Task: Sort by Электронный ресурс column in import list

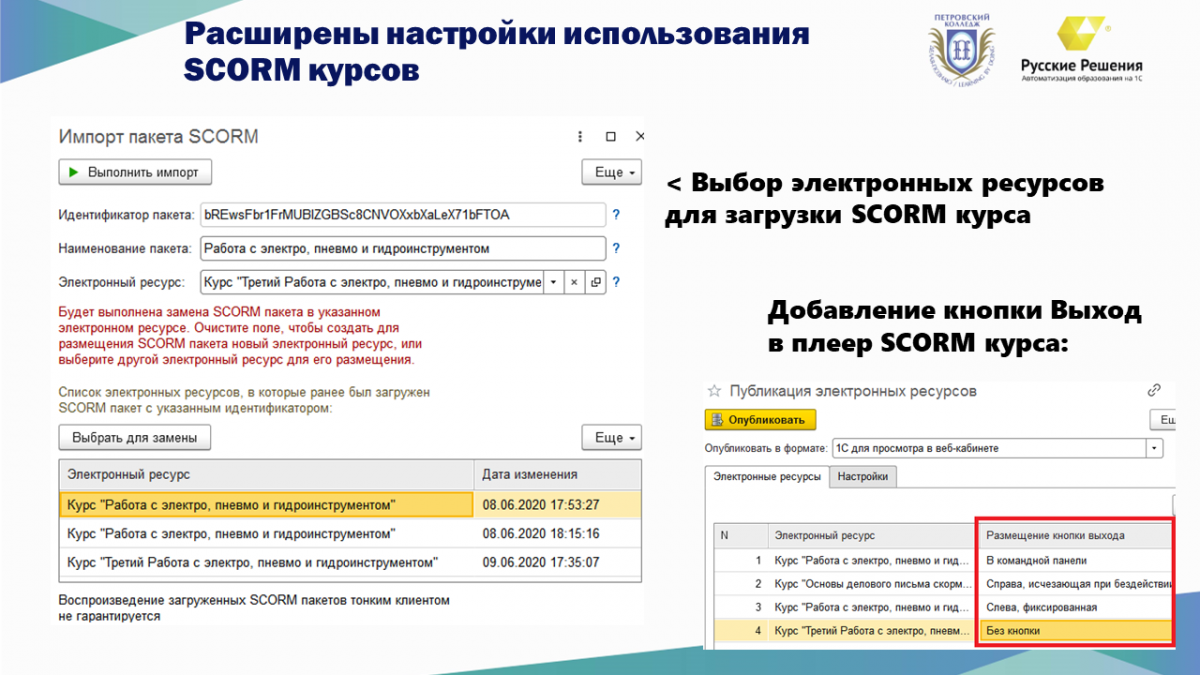Action: pyautogui.click(x=266, y=474)
